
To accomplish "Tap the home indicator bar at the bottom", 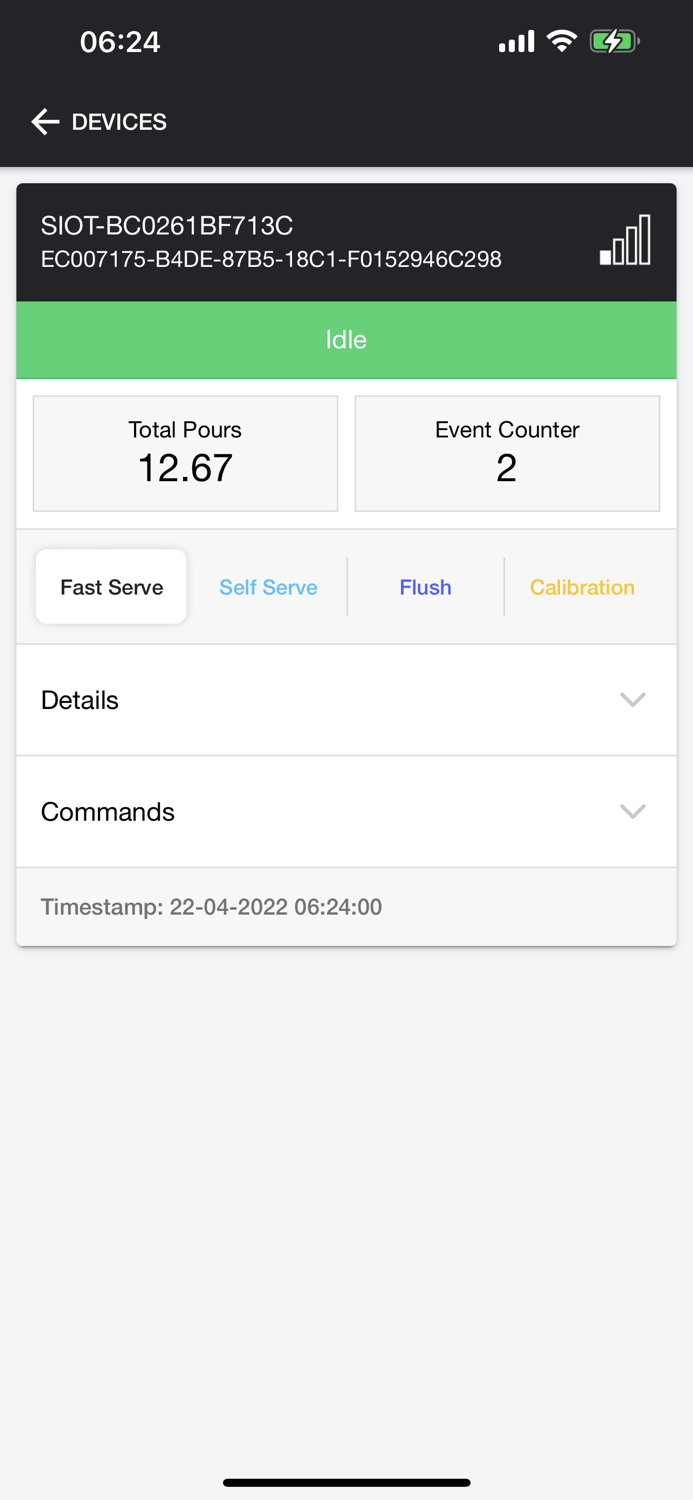I will pyautogui.click(x=346, y=1483).
